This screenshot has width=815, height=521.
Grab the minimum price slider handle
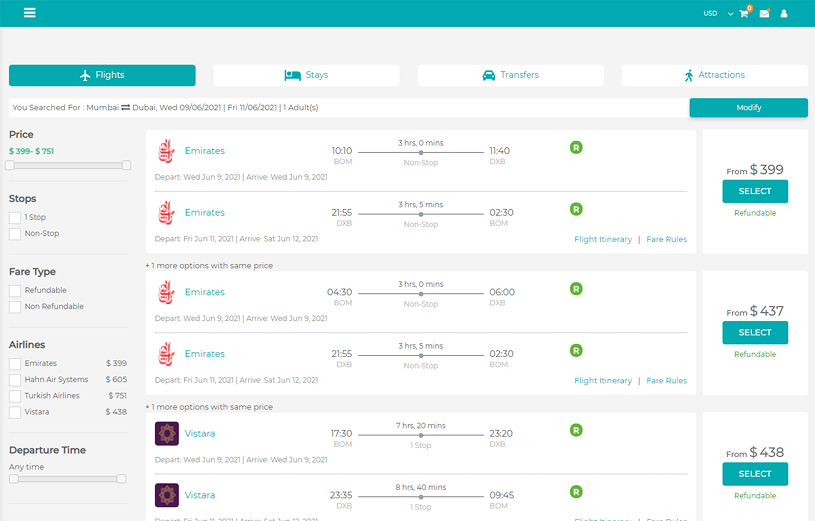[10, 165]
